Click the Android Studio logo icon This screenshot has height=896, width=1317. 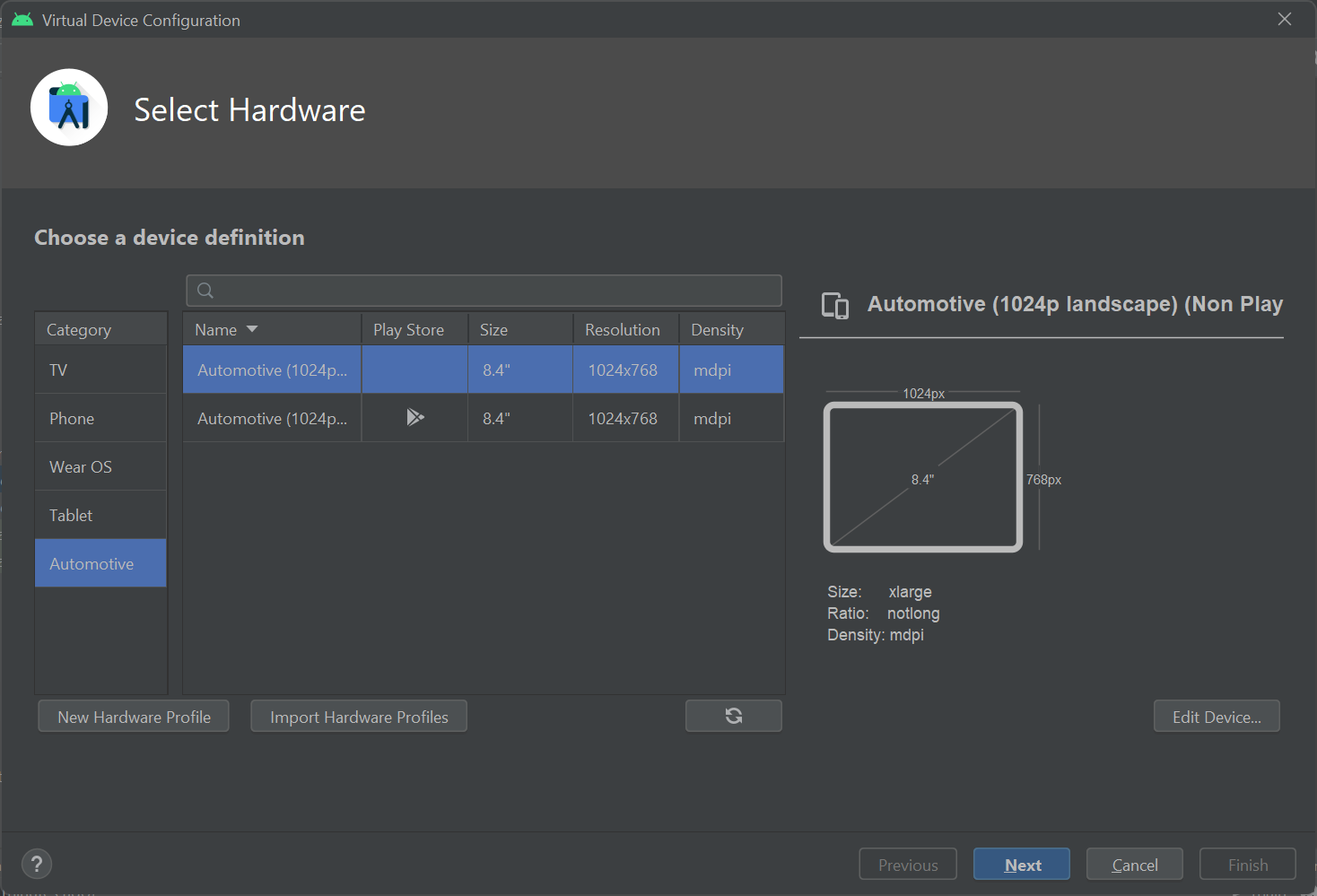coord(69,108)
